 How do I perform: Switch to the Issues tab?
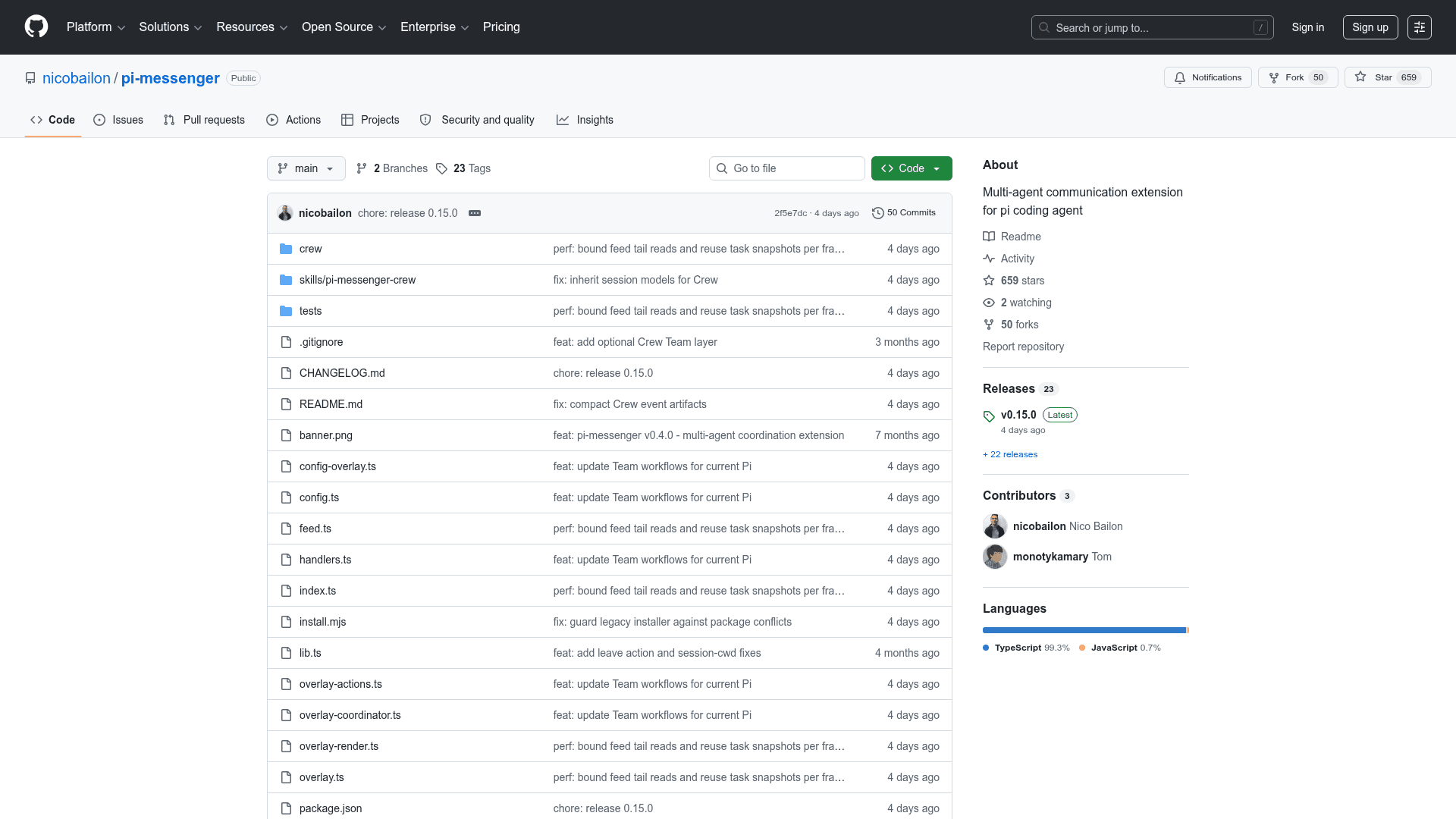118,120
